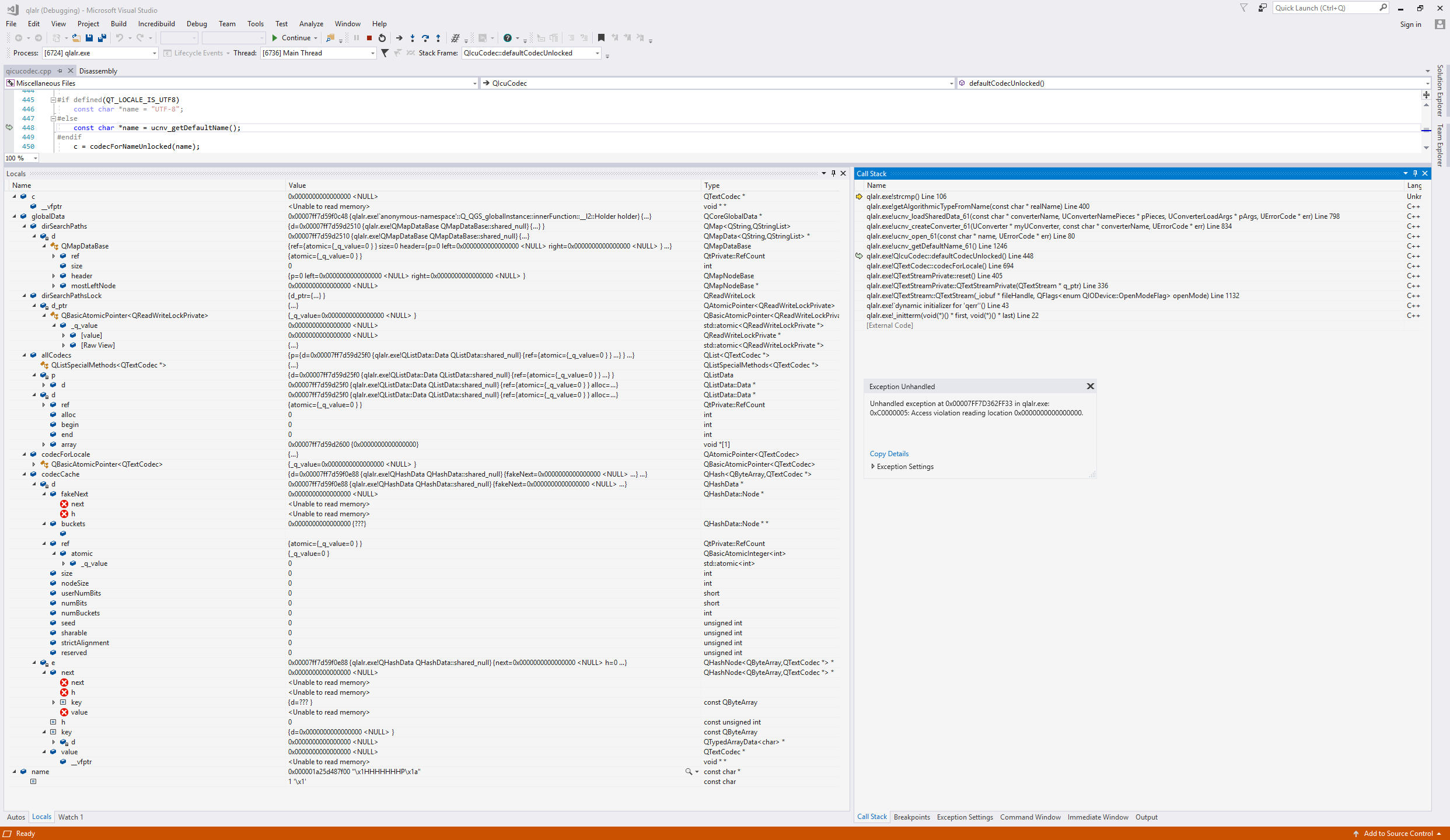Toggle auto-hide pin on Locals panel

tap(833, 173)
